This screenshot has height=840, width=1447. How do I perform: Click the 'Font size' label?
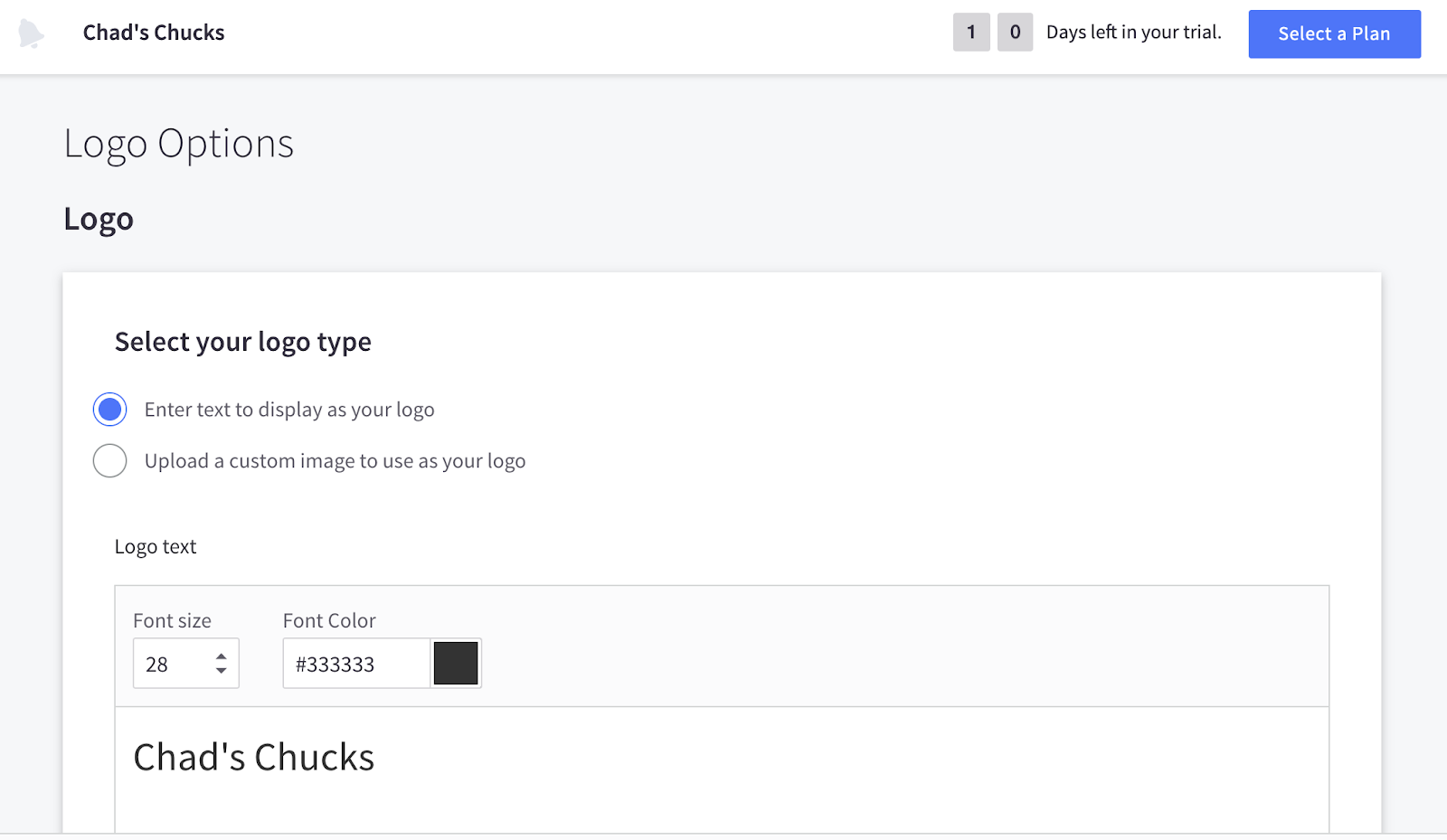[172, 620]
